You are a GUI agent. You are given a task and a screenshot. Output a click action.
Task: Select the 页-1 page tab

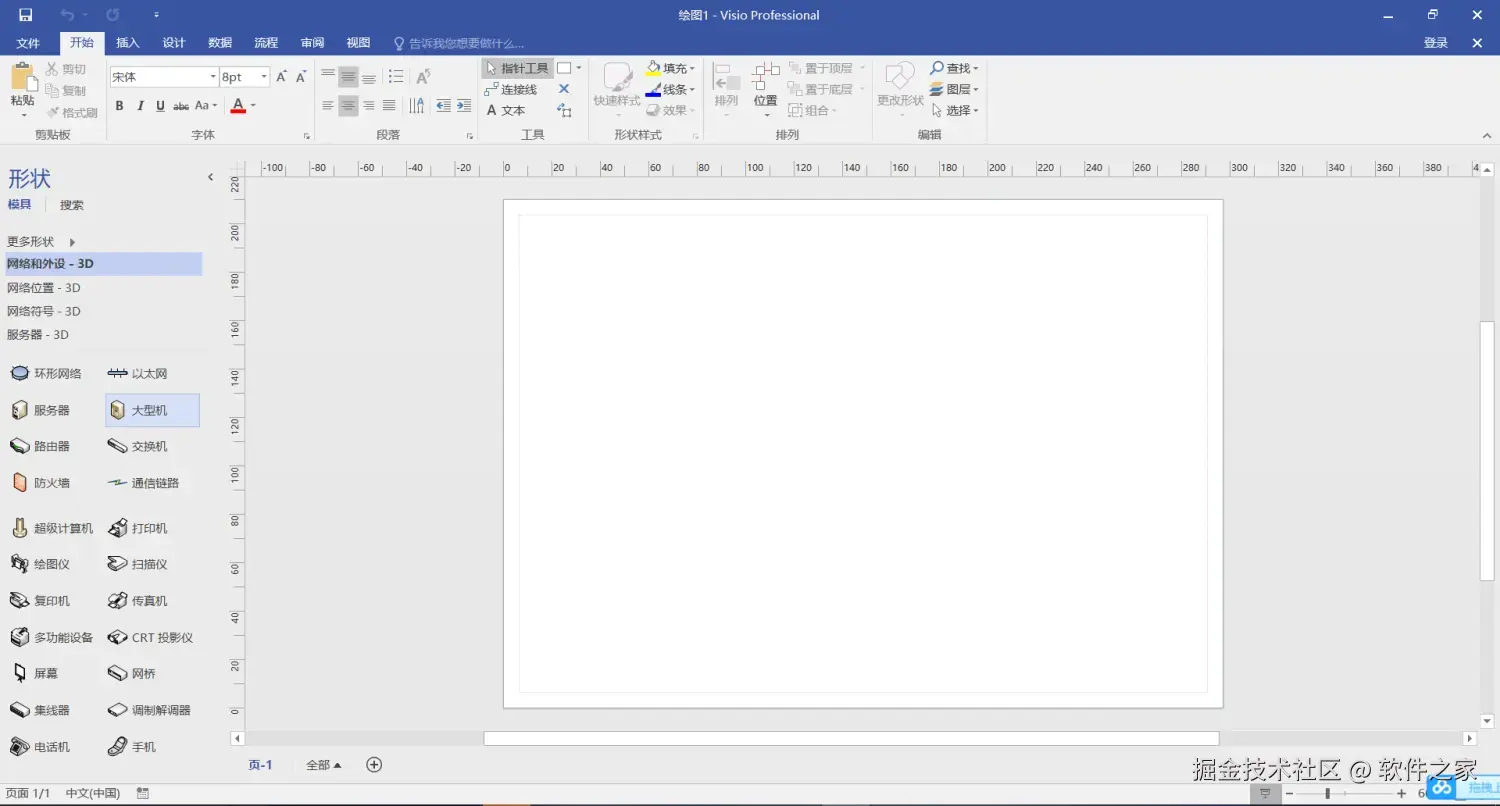click(x=260, y=765)
